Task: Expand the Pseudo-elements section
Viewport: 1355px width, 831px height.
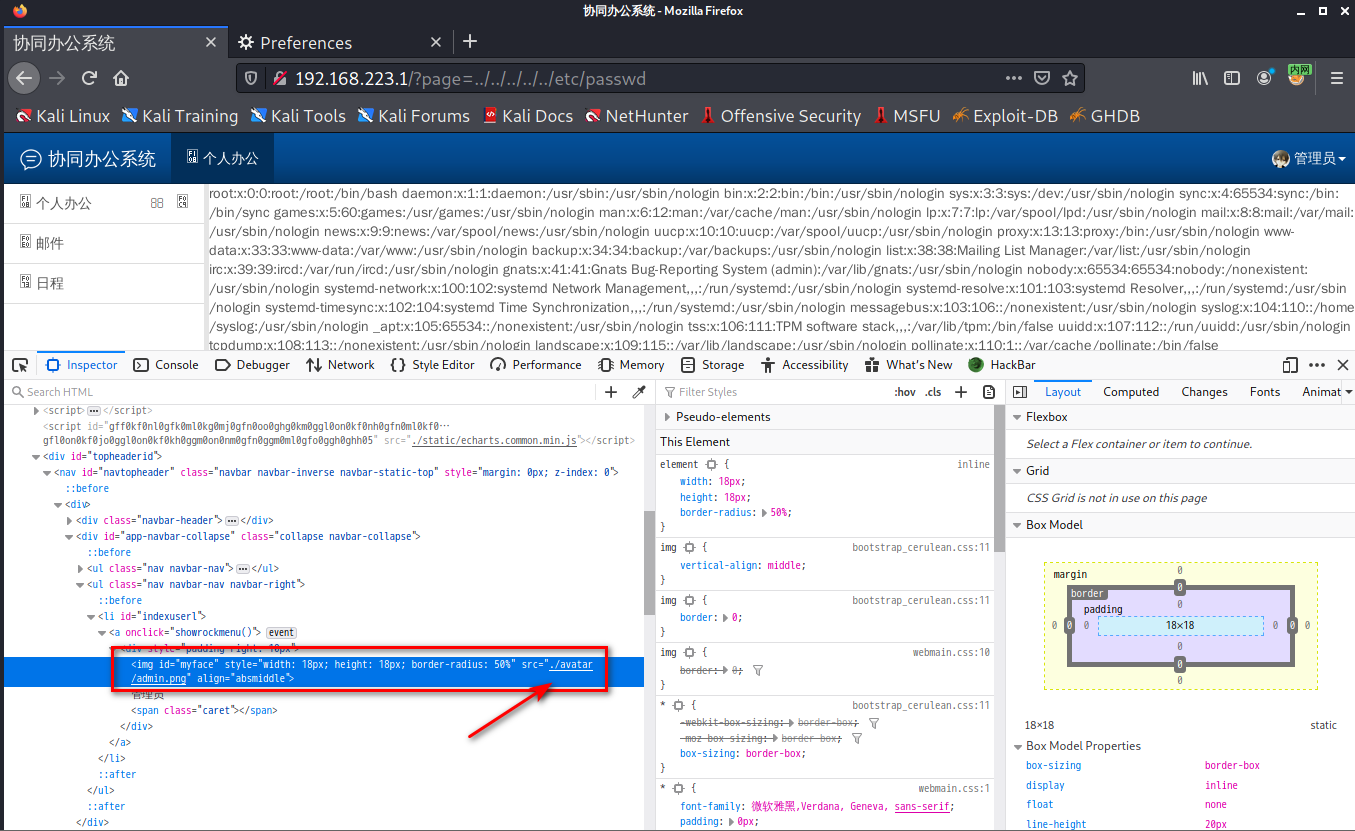Action: 668,417
